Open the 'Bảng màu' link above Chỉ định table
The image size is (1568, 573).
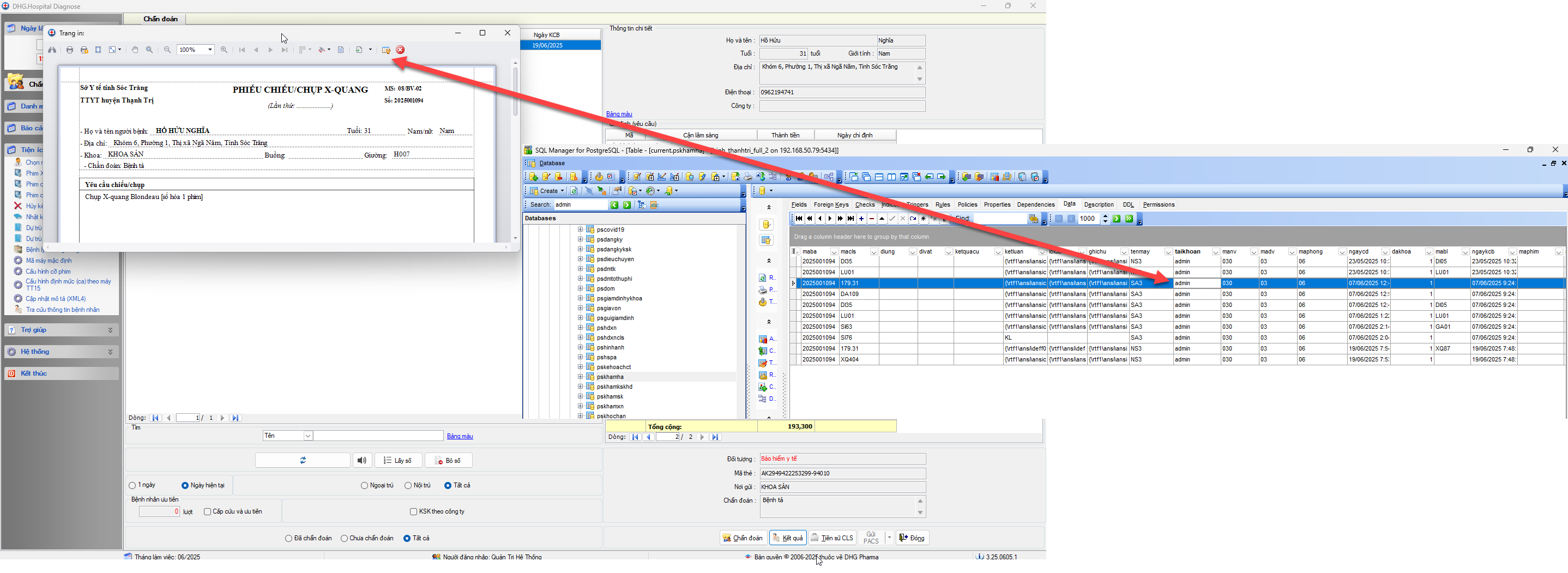[x=619, y=114]
